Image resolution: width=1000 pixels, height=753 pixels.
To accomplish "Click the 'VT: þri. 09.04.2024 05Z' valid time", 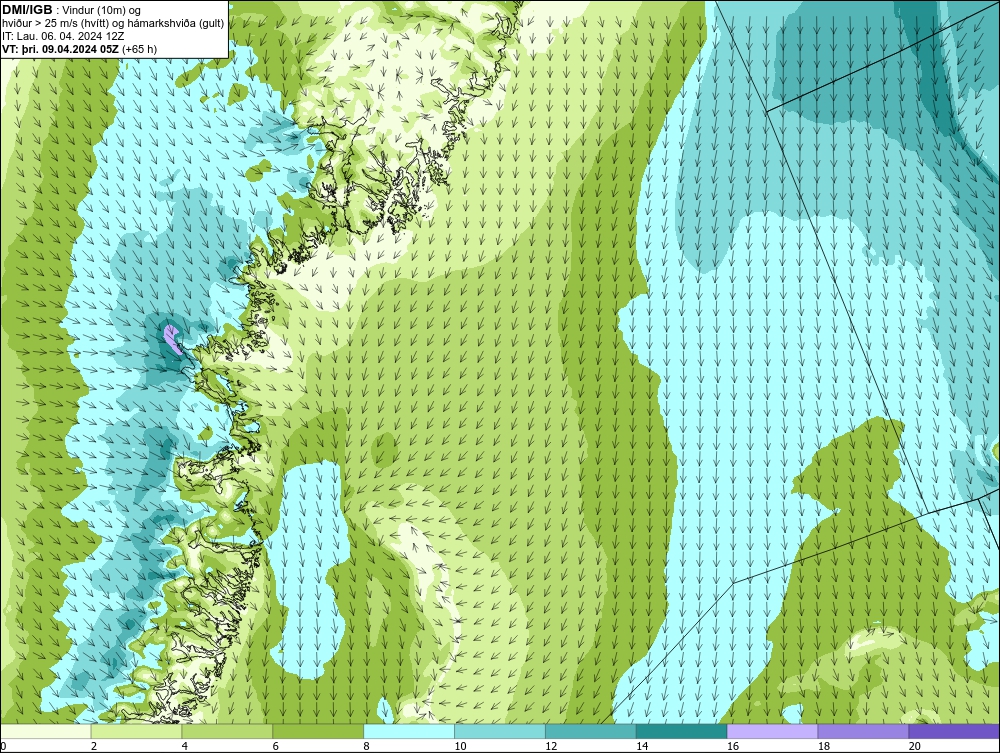I will (60, 49).
